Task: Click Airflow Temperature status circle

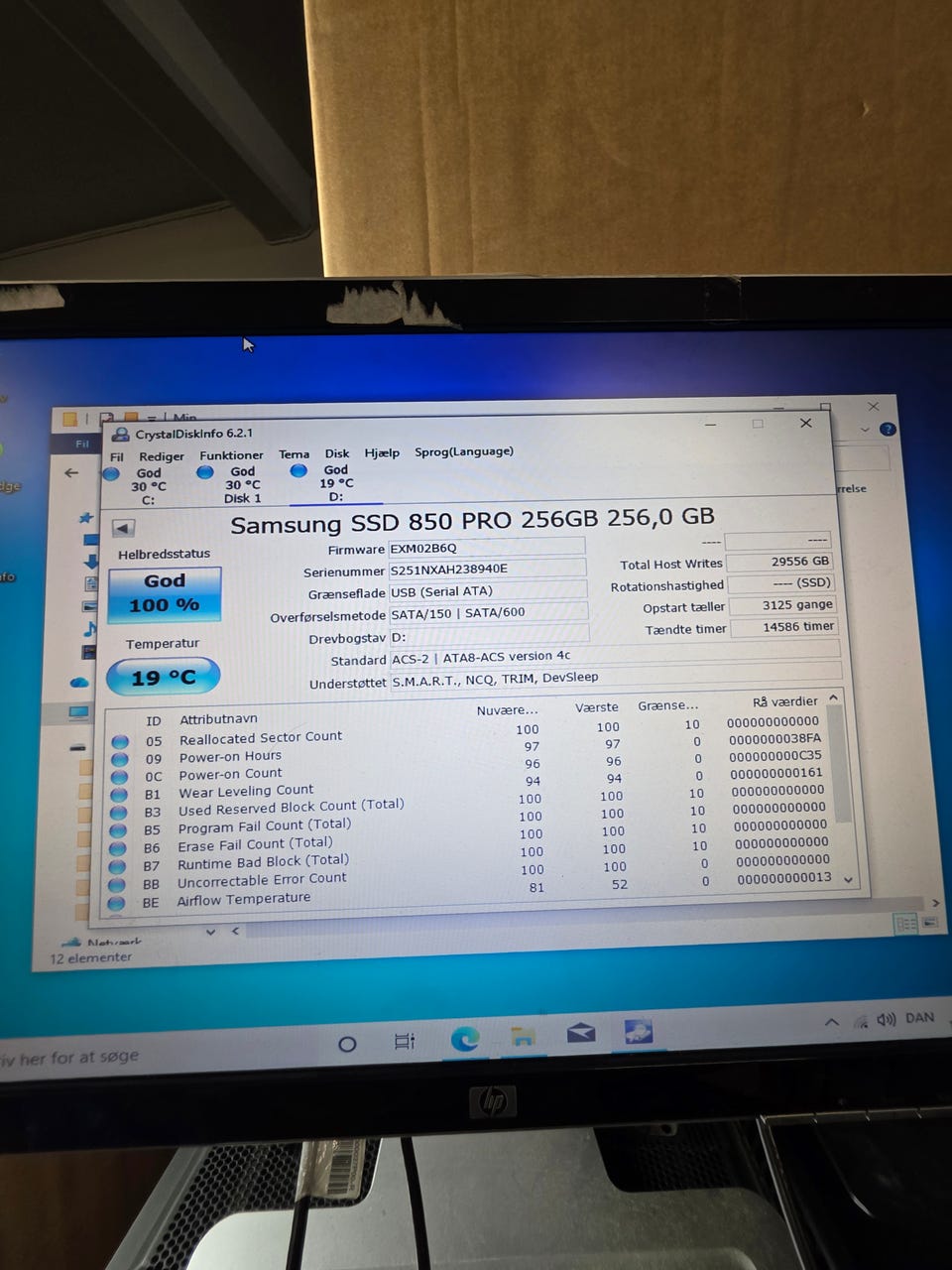Action: pos(116,903)
